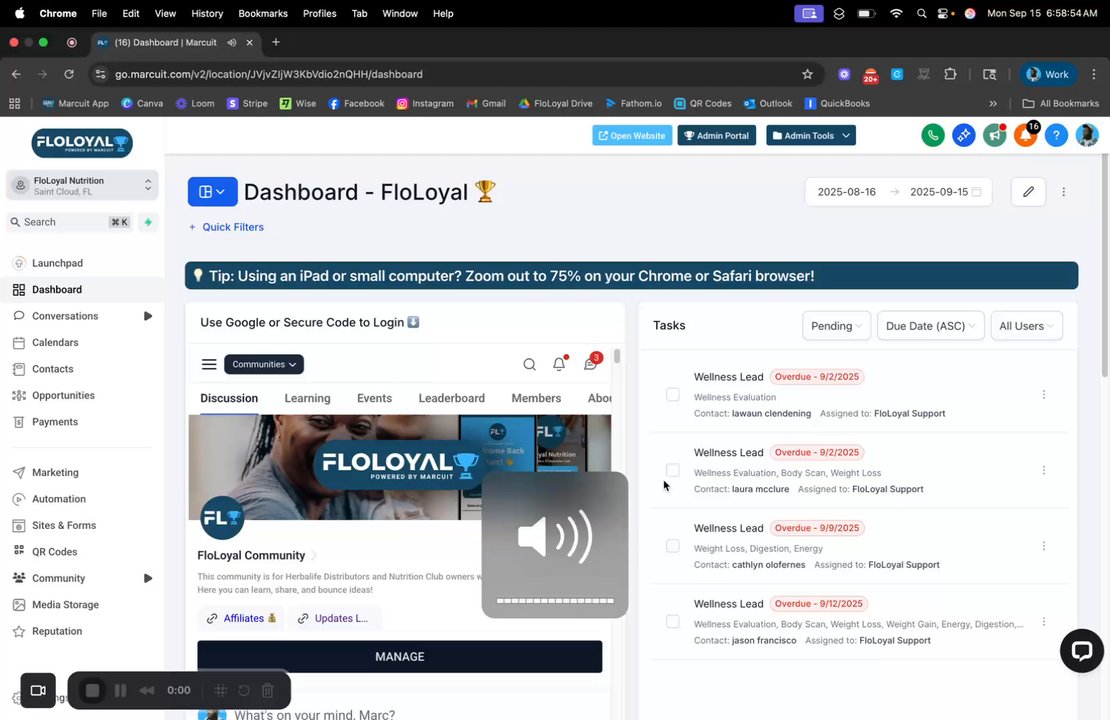Open the phone dialer icon

[932, 135]
